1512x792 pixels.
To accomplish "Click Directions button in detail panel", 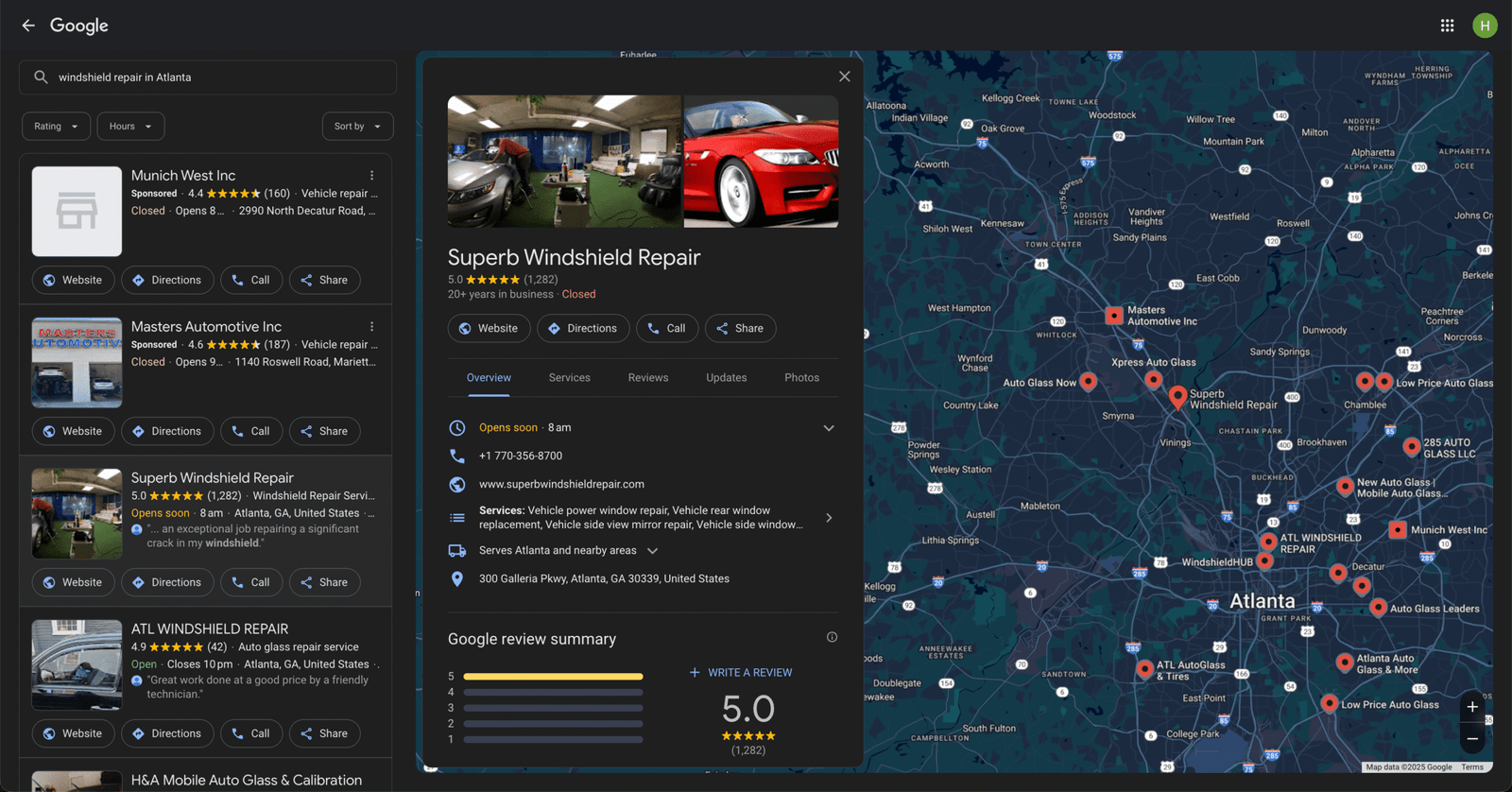I will click(x=583, y=329).
